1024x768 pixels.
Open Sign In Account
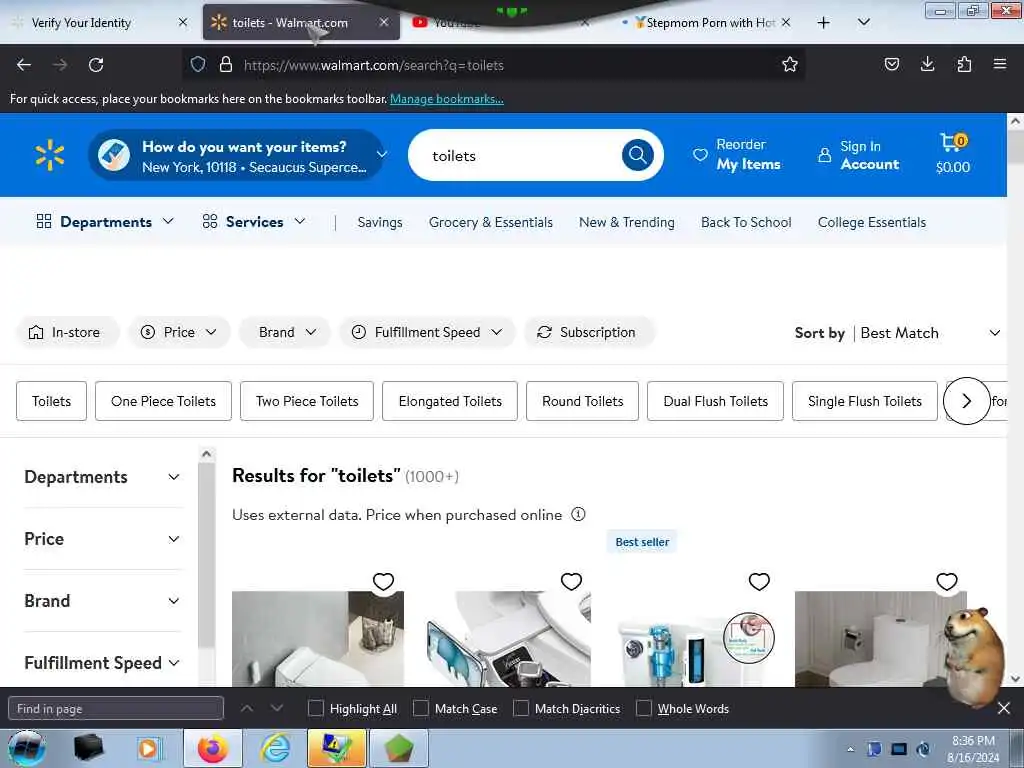tap(859, 155)
